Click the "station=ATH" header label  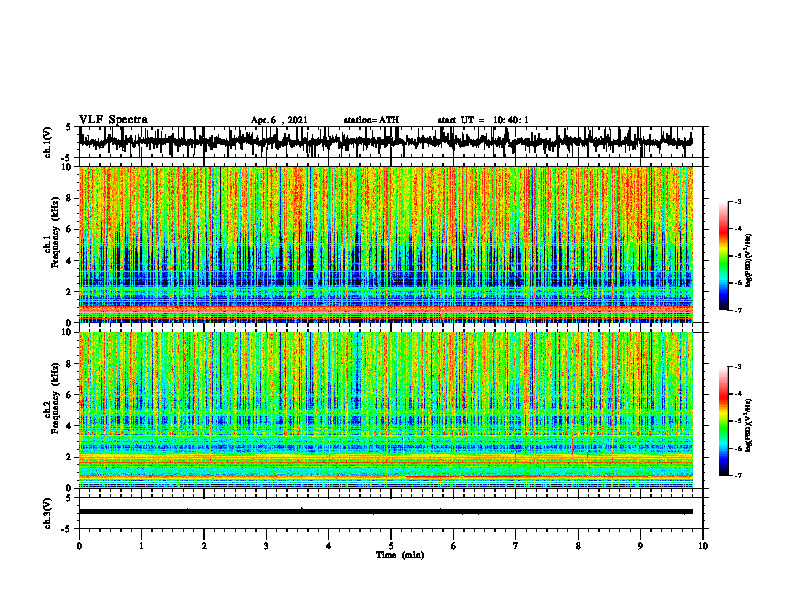371,120
